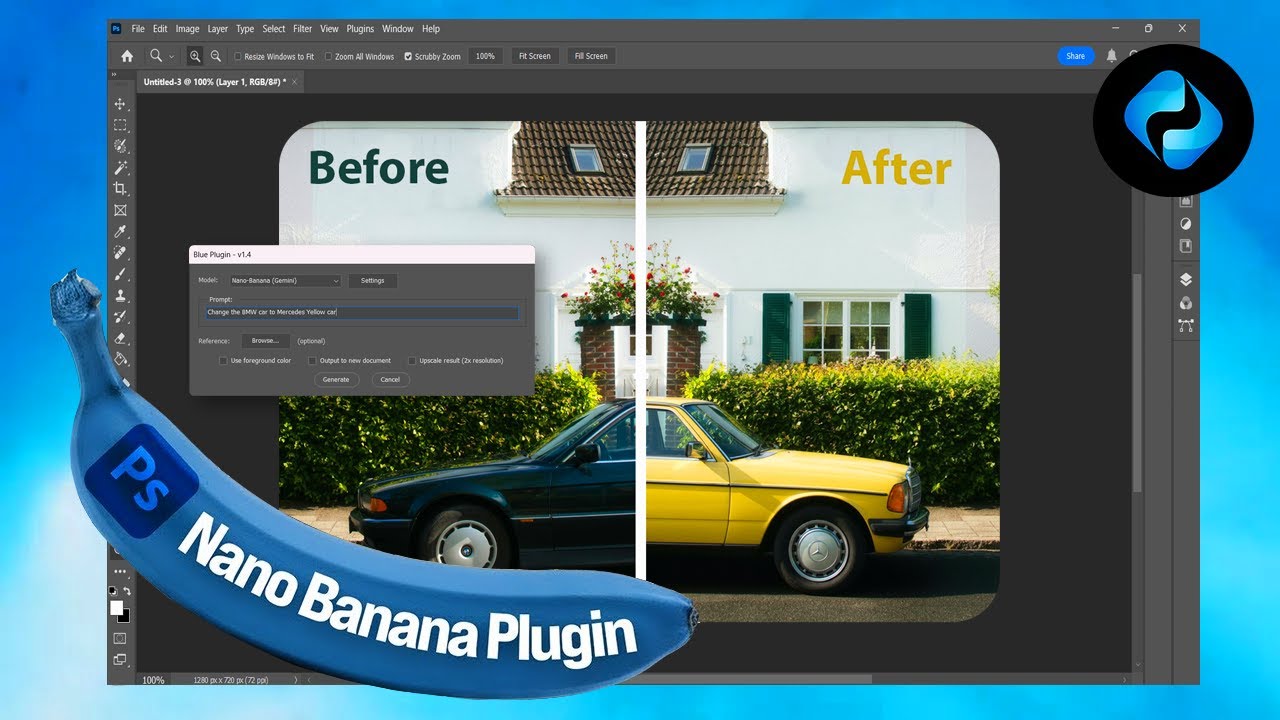The image size is (1280, 720).
Task: Open the Model dropdown Nano-Banana (Gemini)
Action: tap(285, 281)
